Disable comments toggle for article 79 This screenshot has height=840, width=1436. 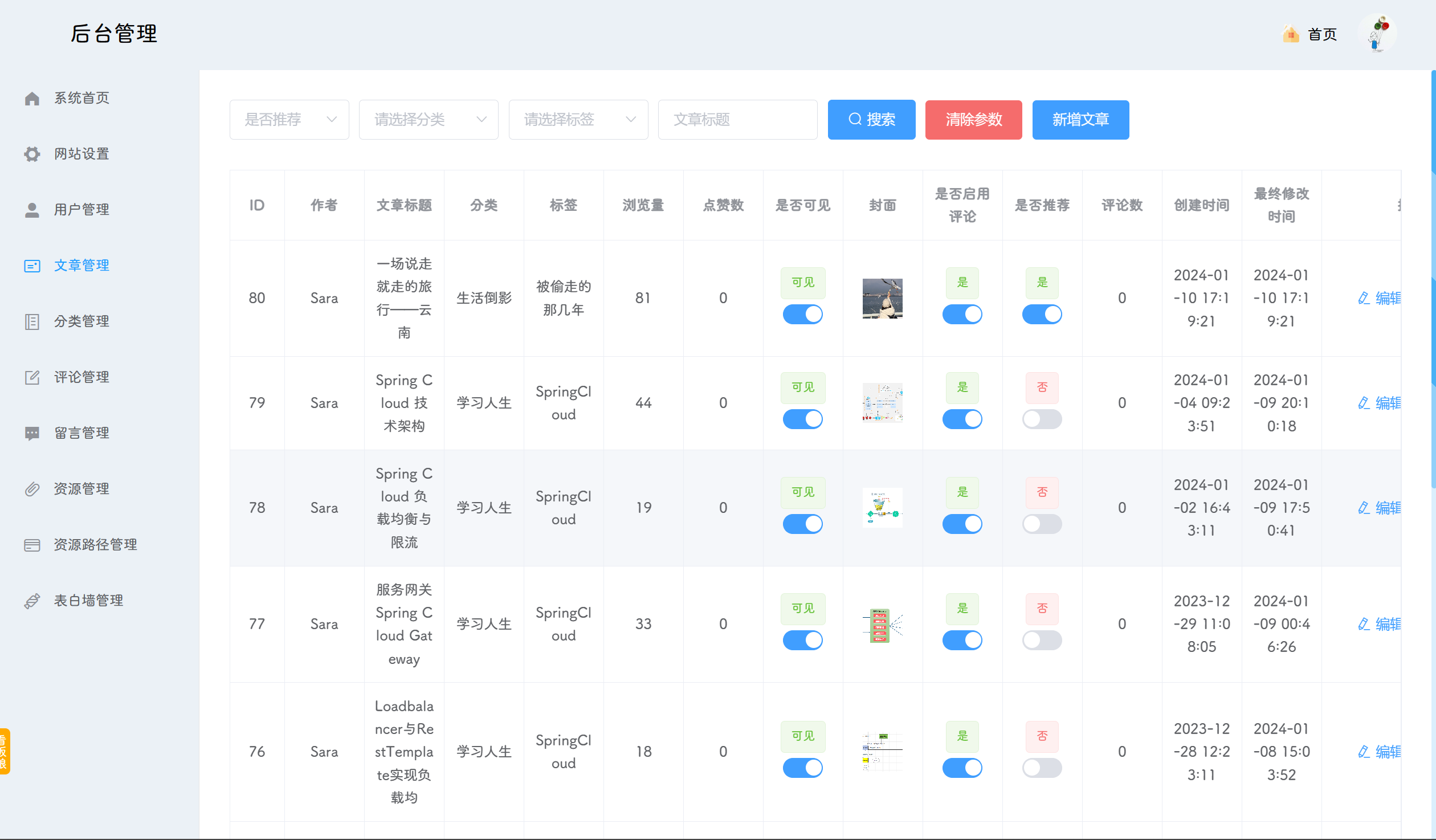(962, 419)
